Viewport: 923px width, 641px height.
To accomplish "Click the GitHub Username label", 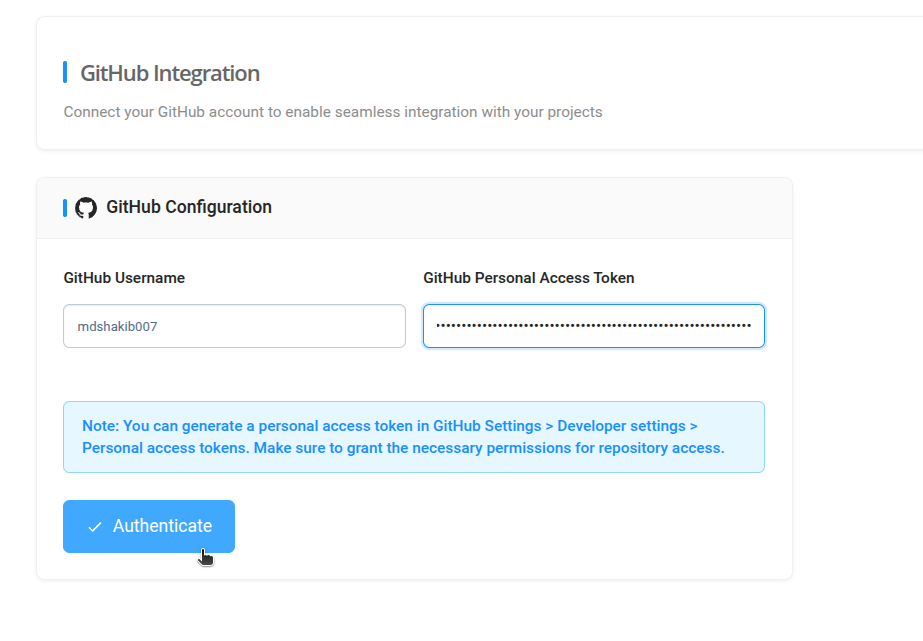I will tap(124, 278).
